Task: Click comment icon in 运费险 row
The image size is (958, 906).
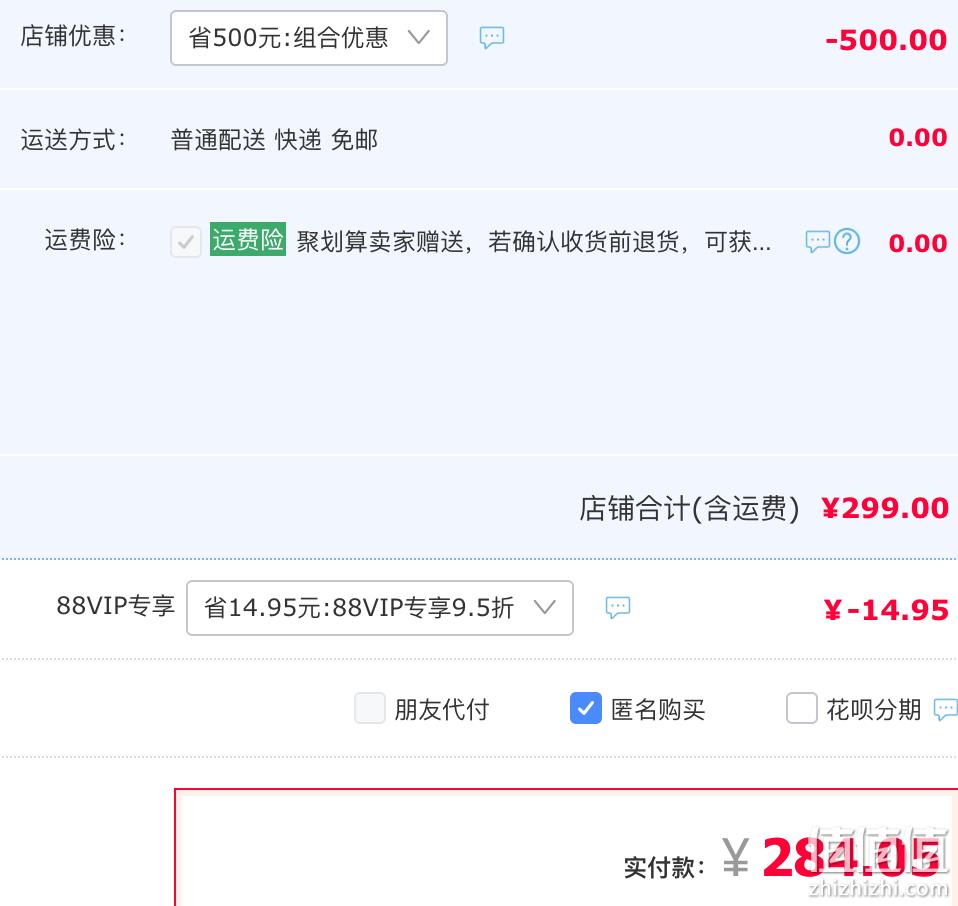Action: pos(817,242)
